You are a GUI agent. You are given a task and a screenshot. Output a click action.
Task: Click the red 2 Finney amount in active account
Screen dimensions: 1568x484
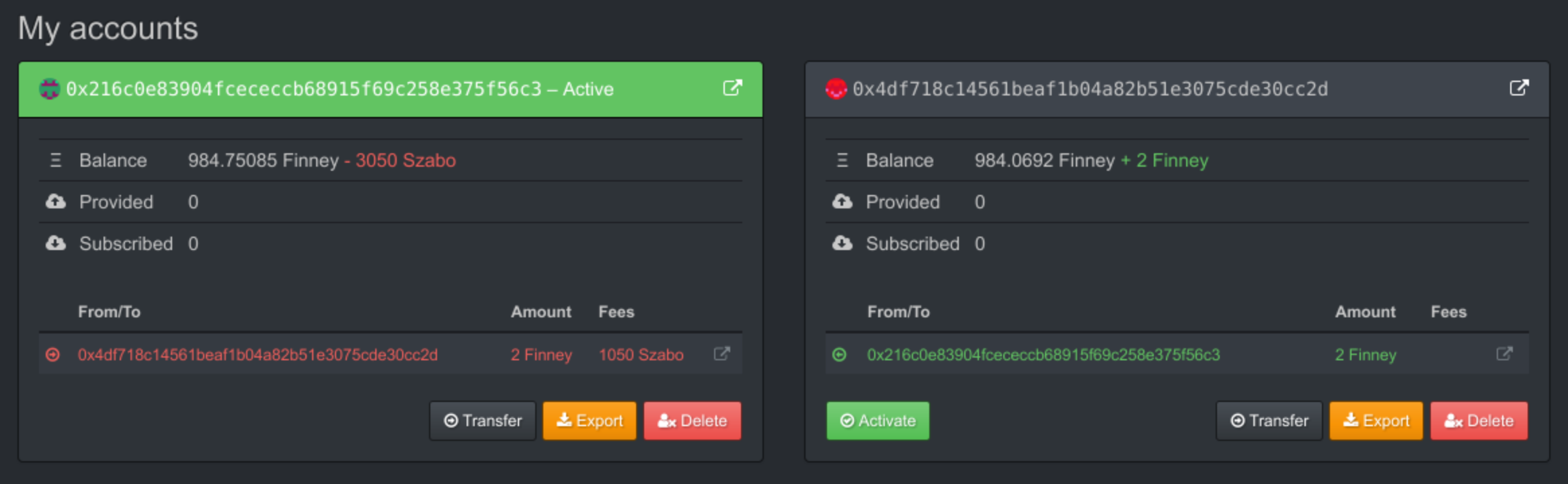[x=541, y=355]
